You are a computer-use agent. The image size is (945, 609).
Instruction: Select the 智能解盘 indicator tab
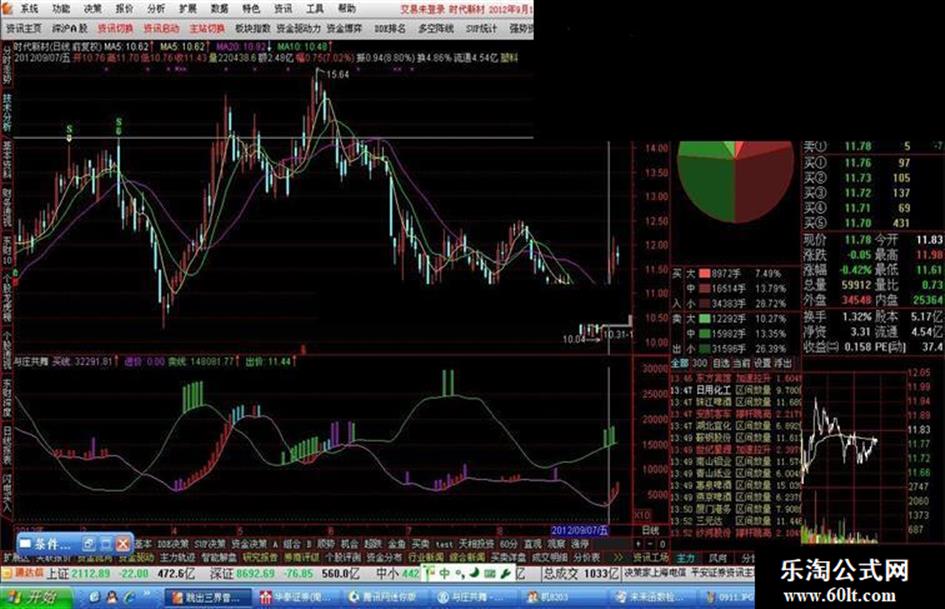coord(219,558)
